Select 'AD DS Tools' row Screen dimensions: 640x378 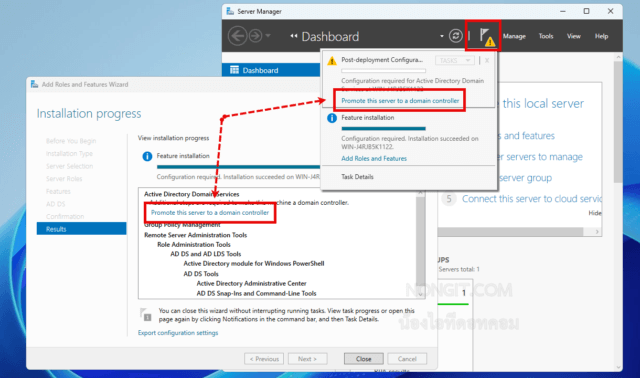pyautogui.click(x=201, y=274)
